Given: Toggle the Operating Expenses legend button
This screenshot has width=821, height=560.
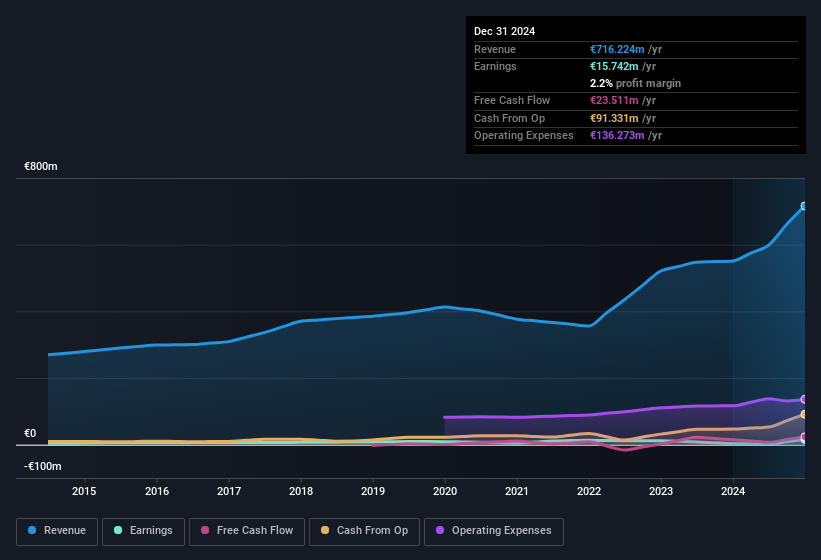Looking at the screenshot, I should [x=494, y=531].
